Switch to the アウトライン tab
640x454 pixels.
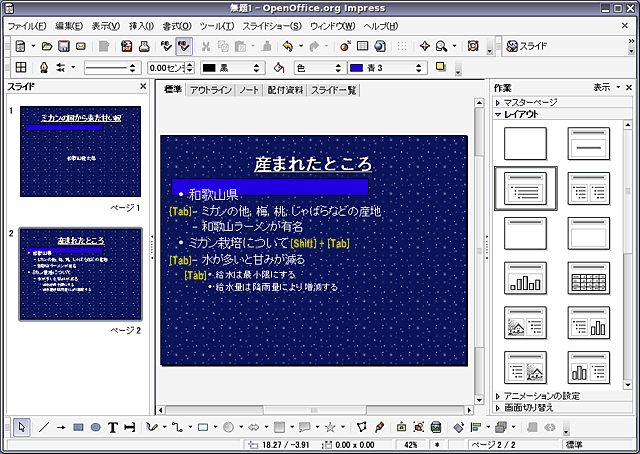pos(210,90)
